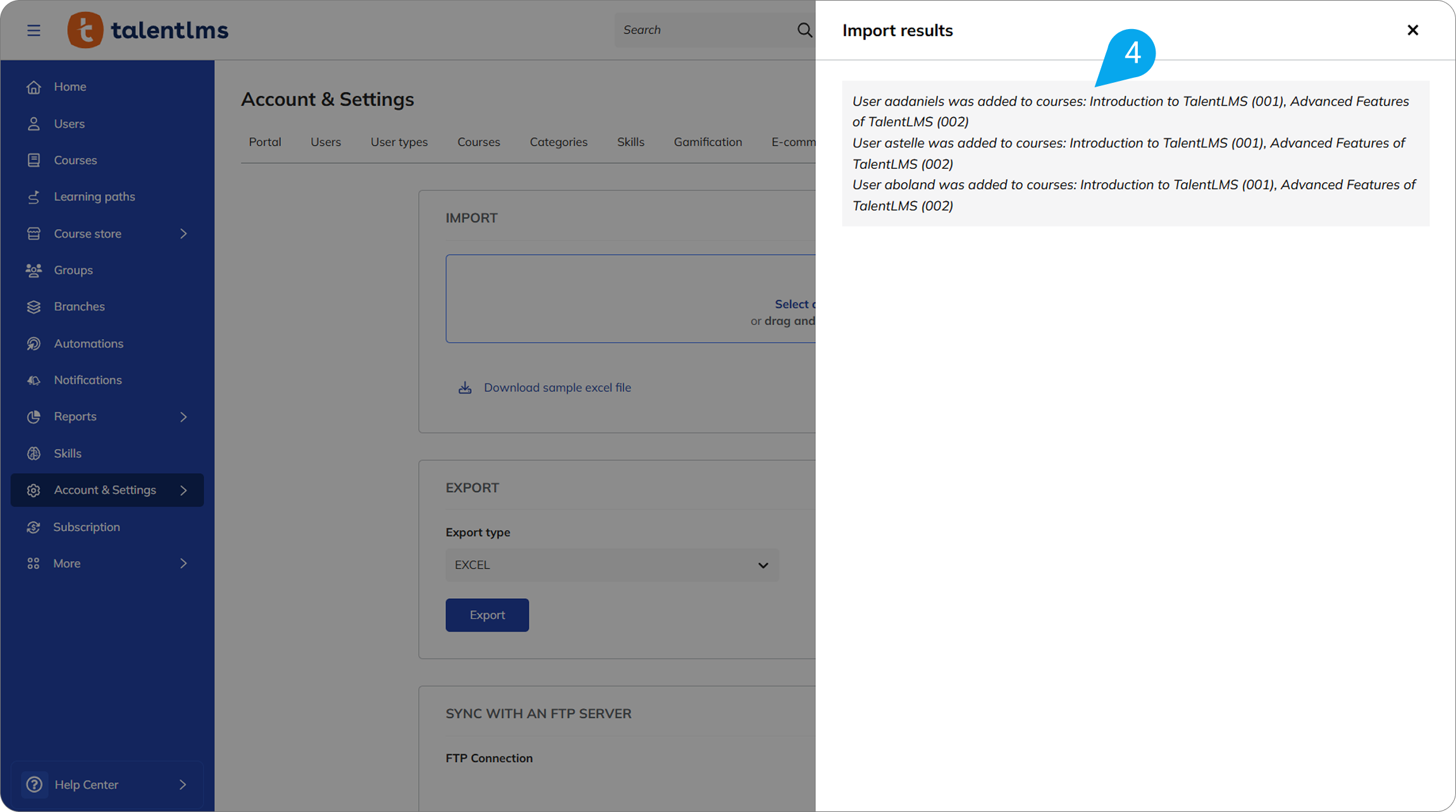
Task: Open Learning paths in the sidebar
Action: click(x=94, y=197)
